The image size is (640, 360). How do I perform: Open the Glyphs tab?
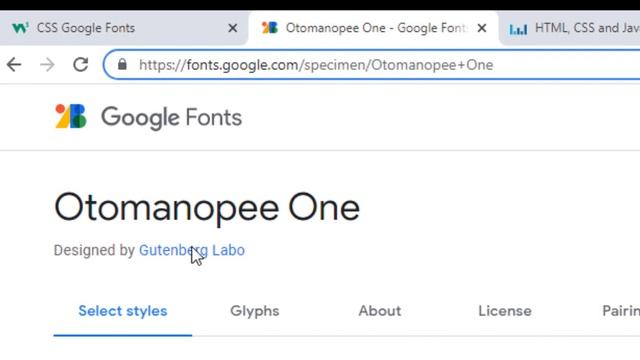coord(255,311)
